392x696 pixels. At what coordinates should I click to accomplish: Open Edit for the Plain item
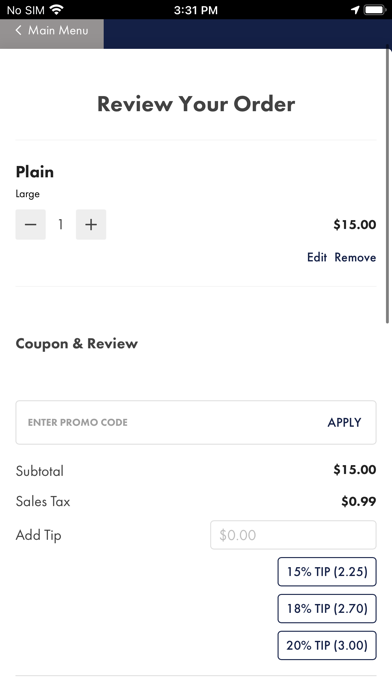(317, 257)
